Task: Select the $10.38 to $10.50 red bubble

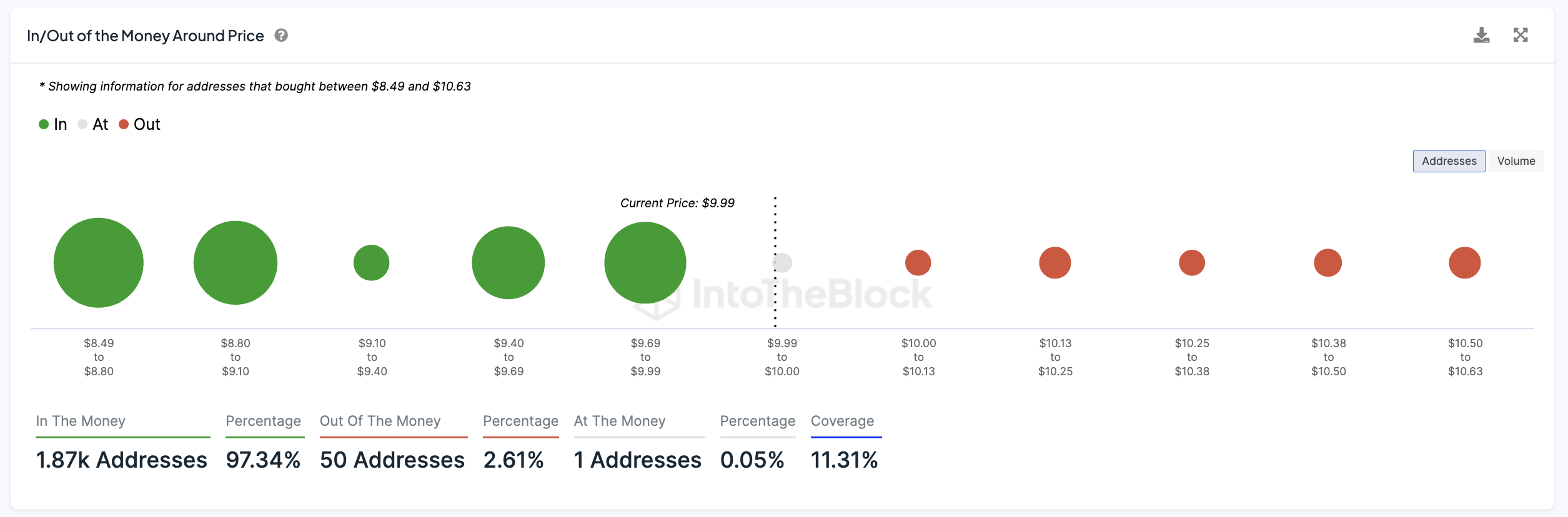Action: (1328, 263)
